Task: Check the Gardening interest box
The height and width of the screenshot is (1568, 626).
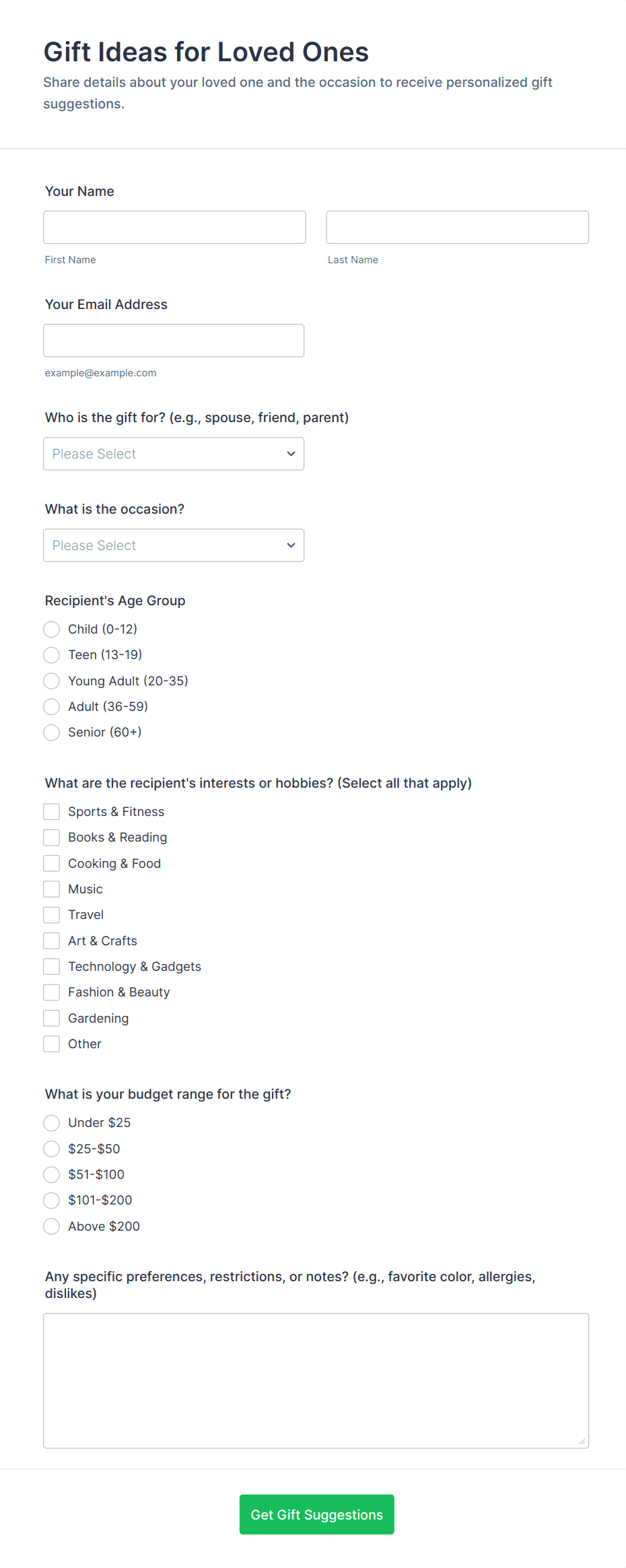Action: [x=51, y=1017]
